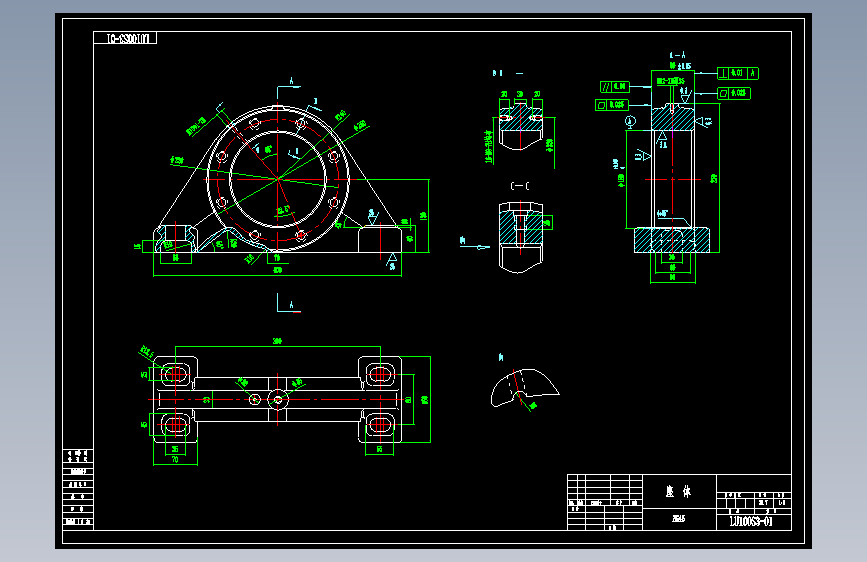Click the datum circle symbol left of section A-A

point(630,121)
